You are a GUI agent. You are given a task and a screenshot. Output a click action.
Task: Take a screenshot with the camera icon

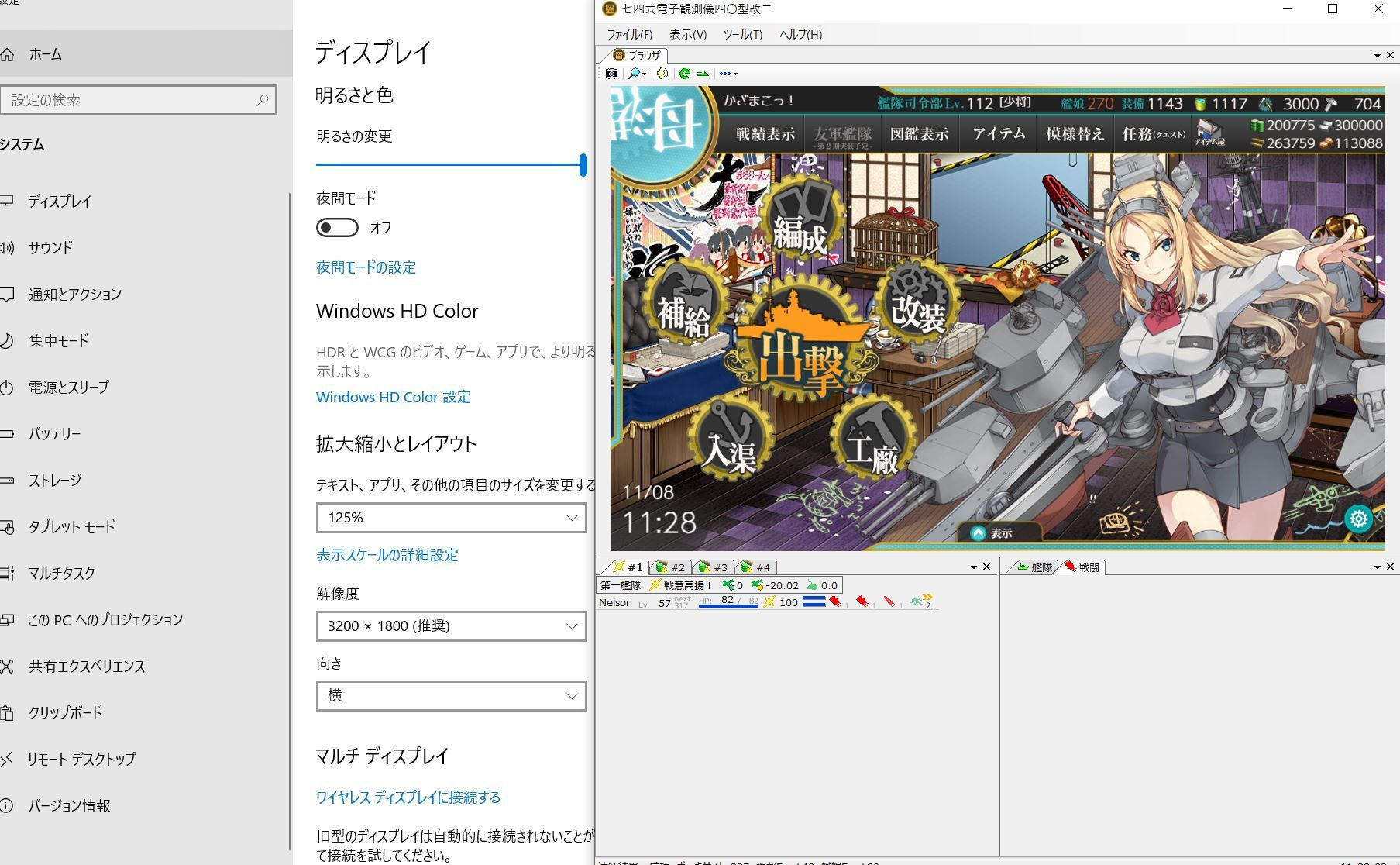611,74
